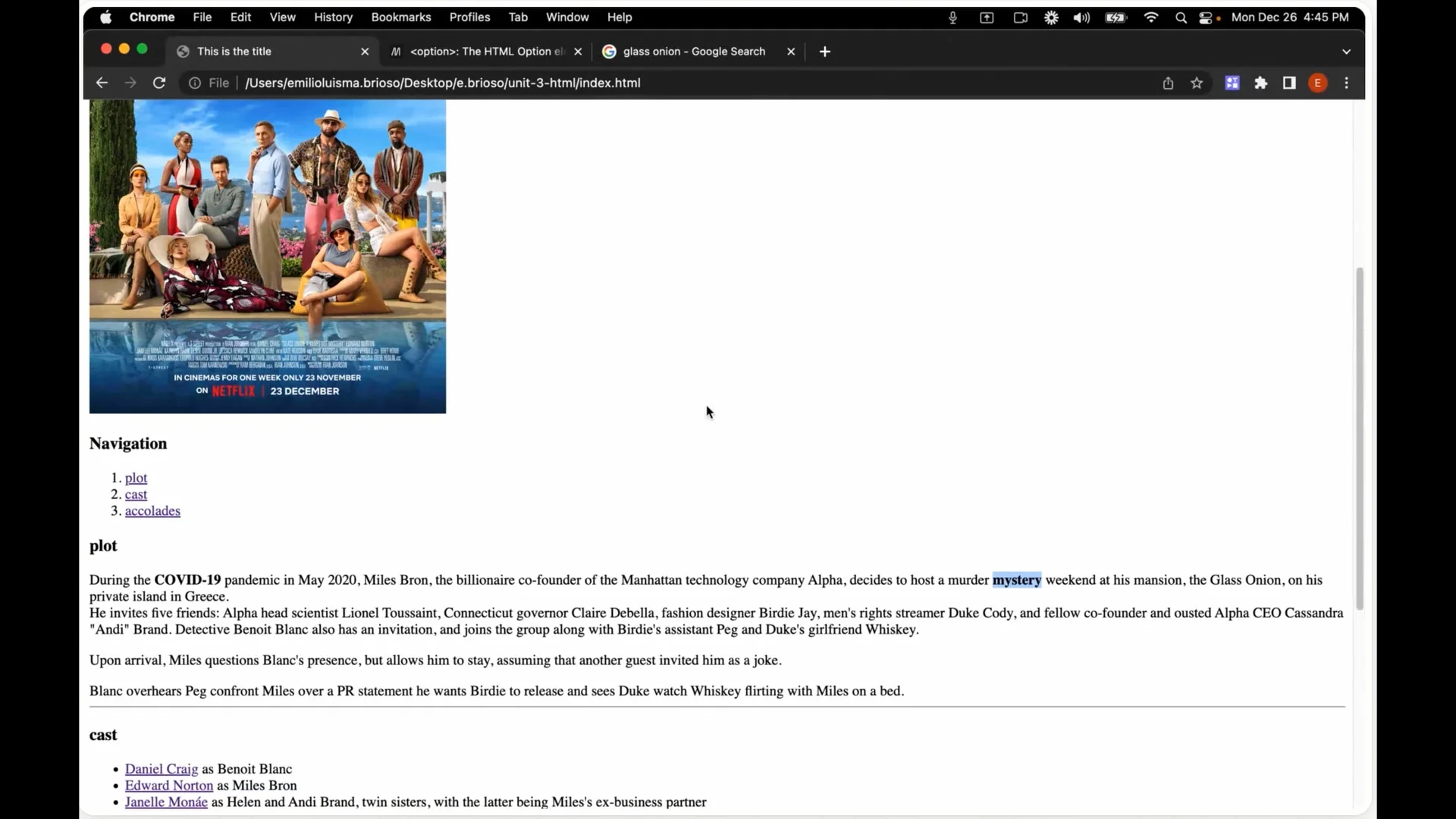Open the History menu

coord(333,17)
